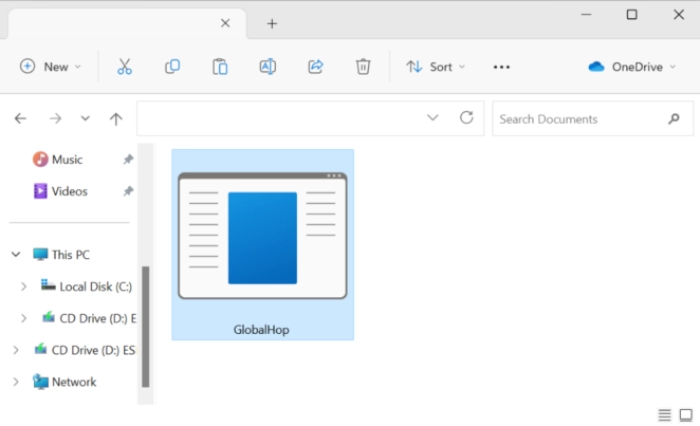Image resolution: width=700 pixels, height=426 pixels.
Task: Click the Cut scissors icon
Action: pyautogui.click(x=124, y=67)
